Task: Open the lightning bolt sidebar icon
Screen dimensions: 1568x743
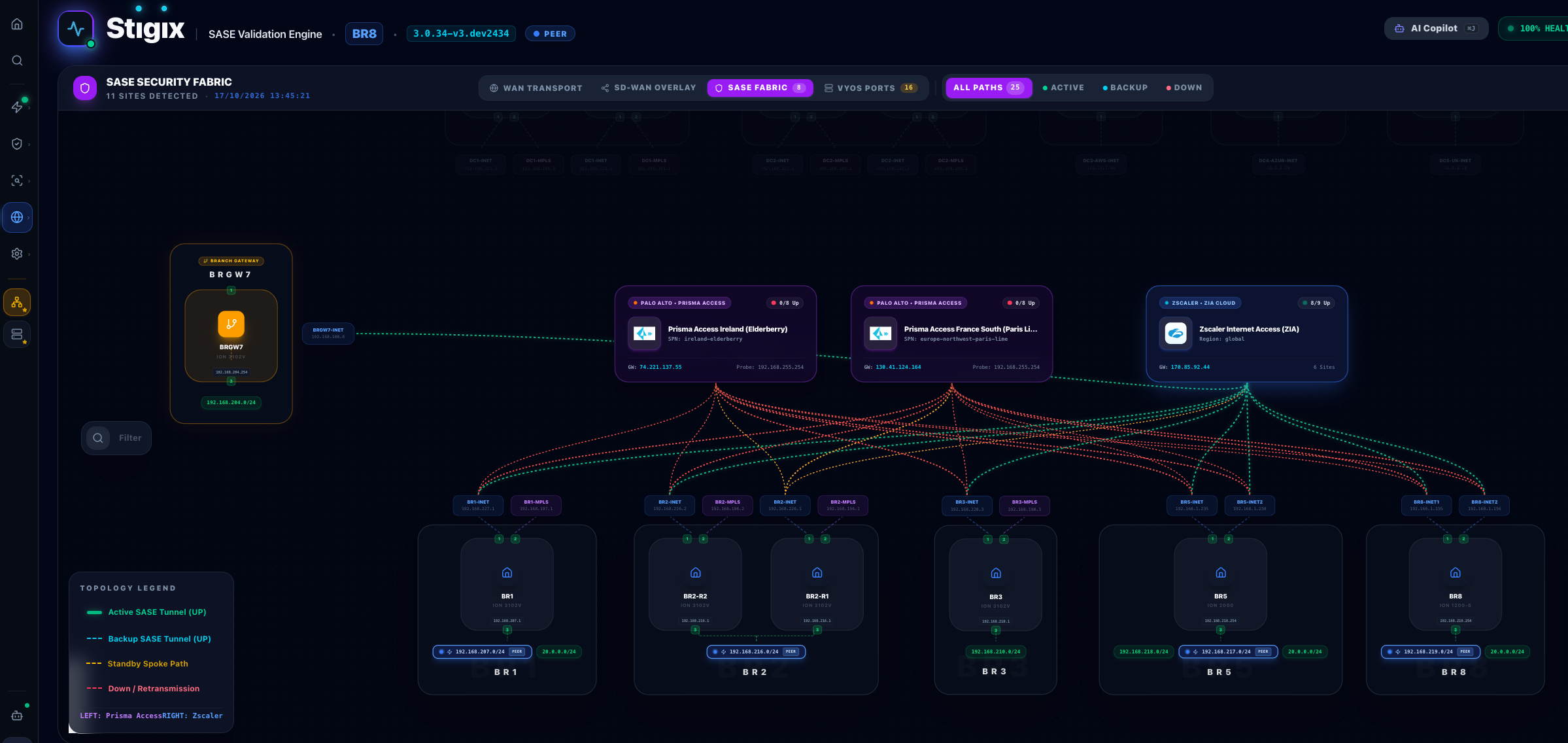Action: pos(17,107)
